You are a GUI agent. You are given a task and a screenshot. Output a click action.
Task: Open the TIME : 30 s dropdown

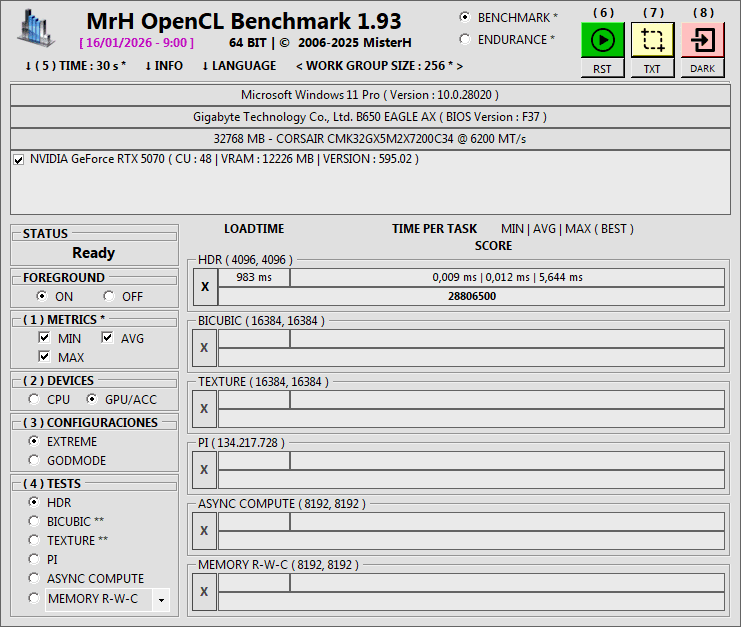pyautogui.click(x=76, y=66)
